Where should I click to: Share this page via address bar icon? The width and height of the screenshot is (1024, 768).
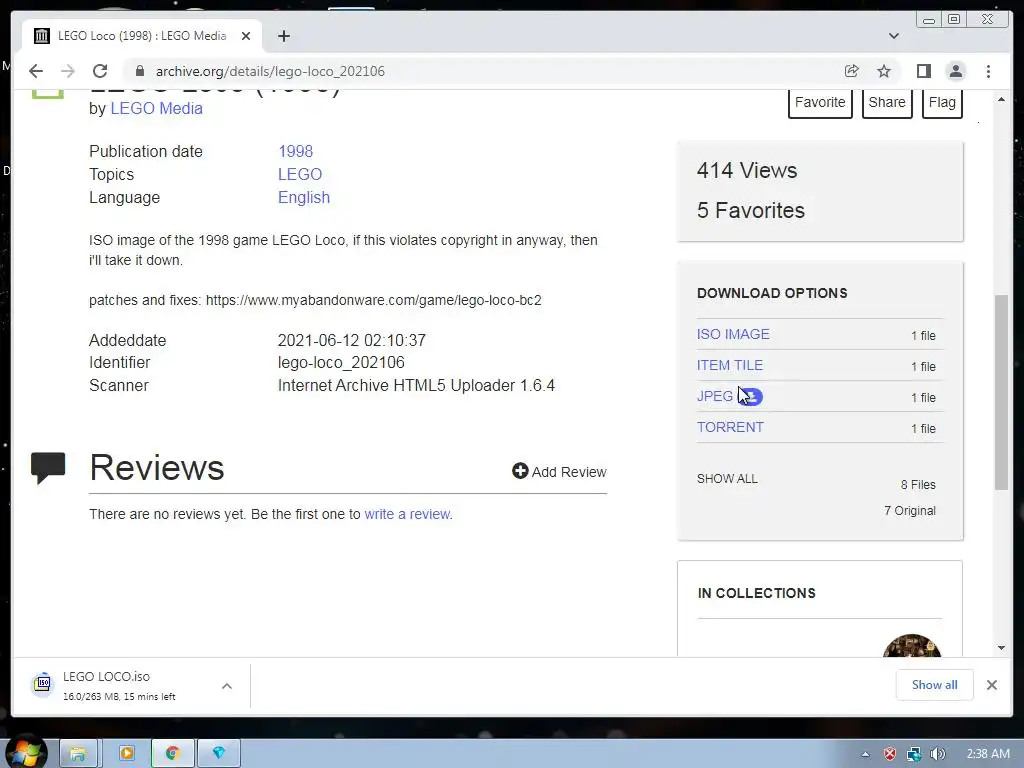[x=852, y=71]
